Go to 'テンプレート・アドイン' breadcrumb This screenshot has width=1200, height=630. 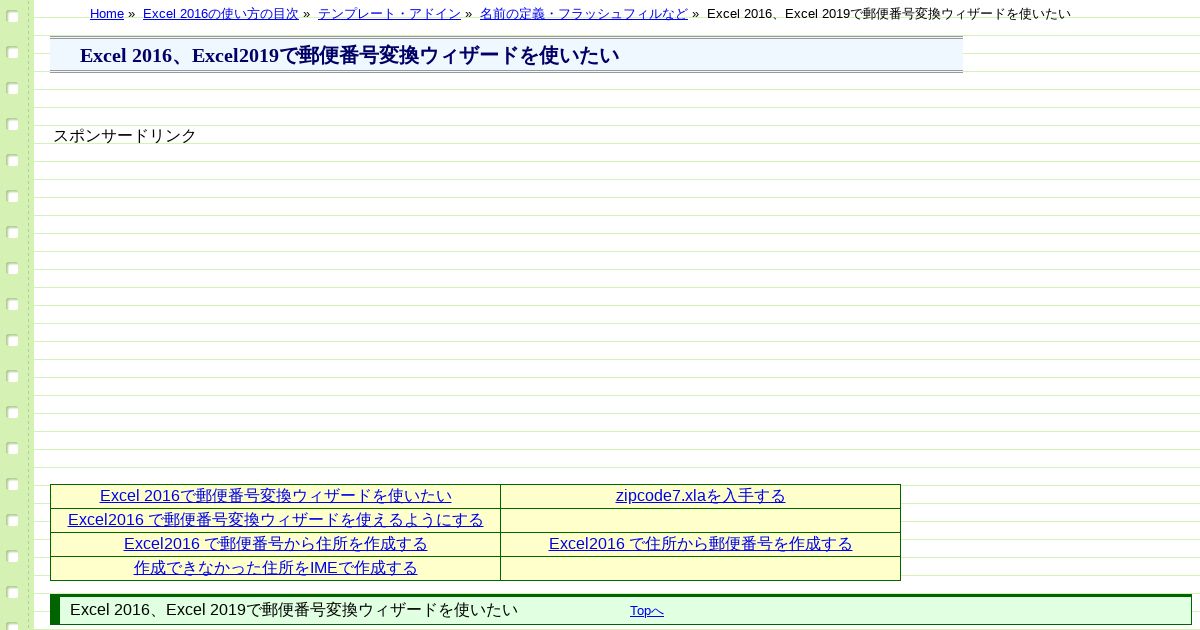pos(389,14)
